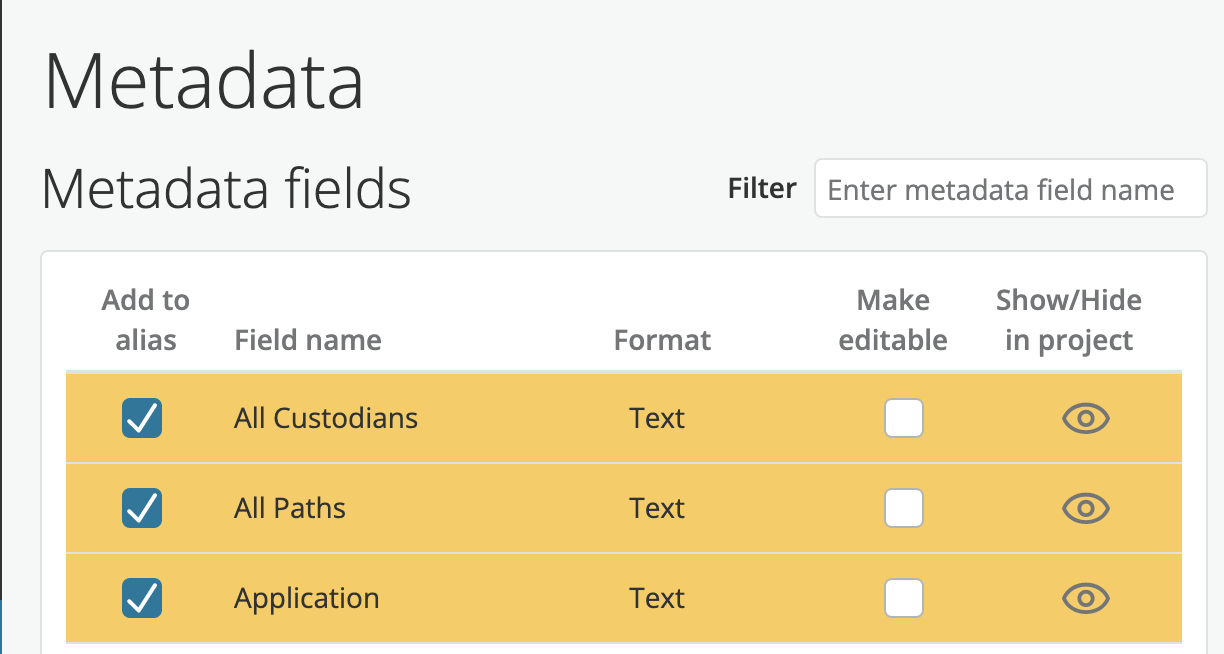Click the Text format cell for All Custodians

[x=657, y=418]
